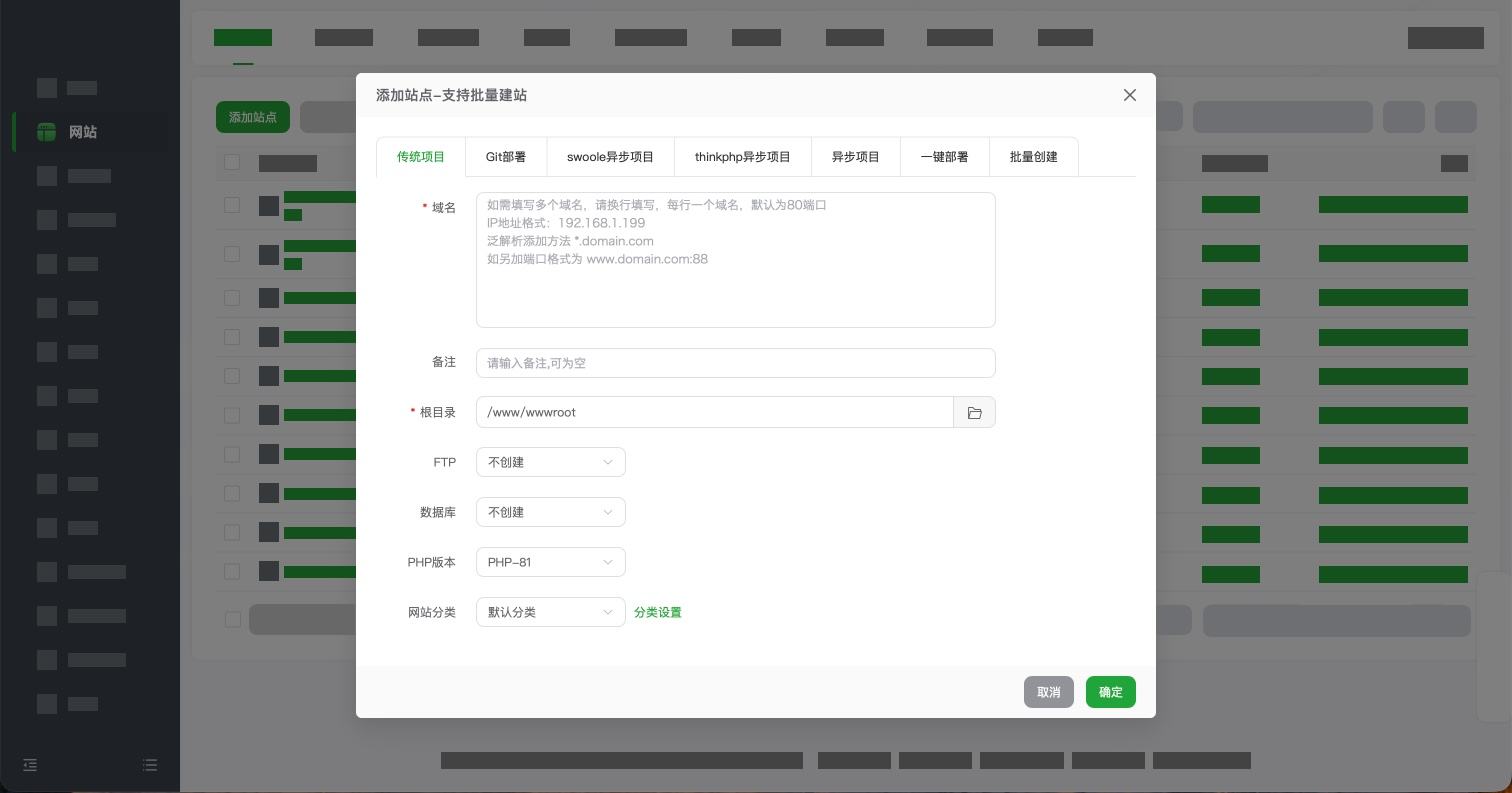The height and width of the screenshot is (793, 1512).
Task: Click the 确定 button
Action: click(x=1111, y=692)
